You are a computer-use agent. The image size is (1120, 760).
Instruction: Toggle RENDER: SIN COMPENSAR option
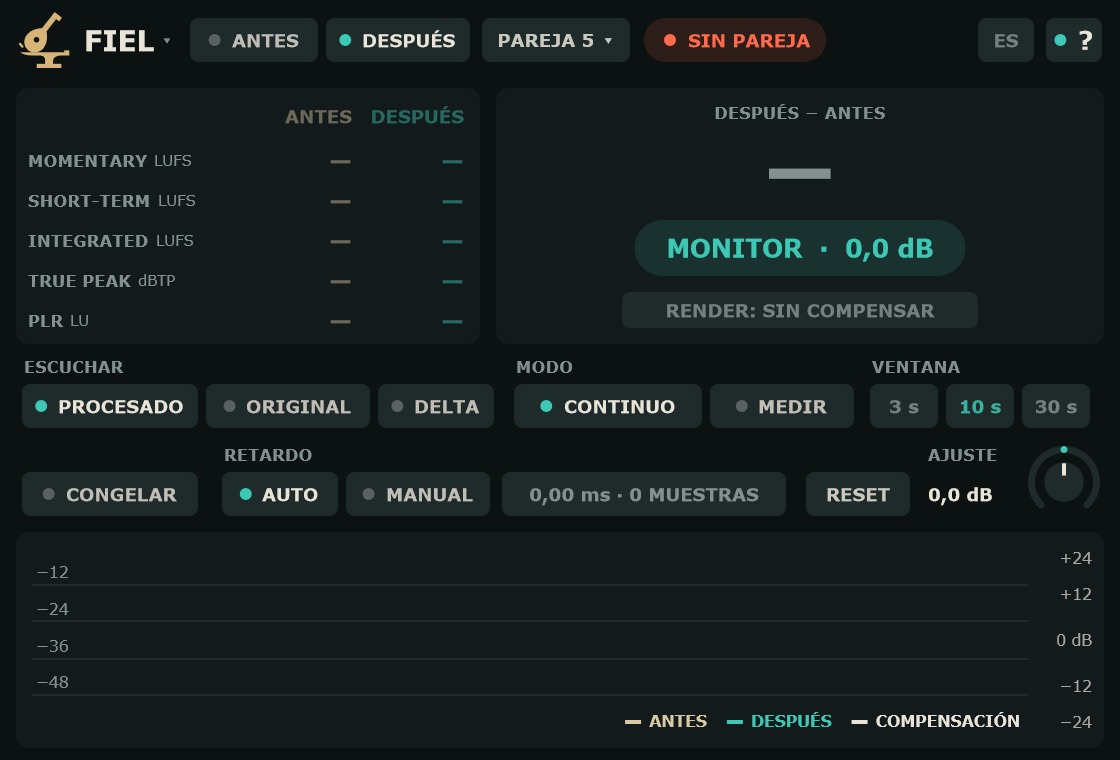800,310
